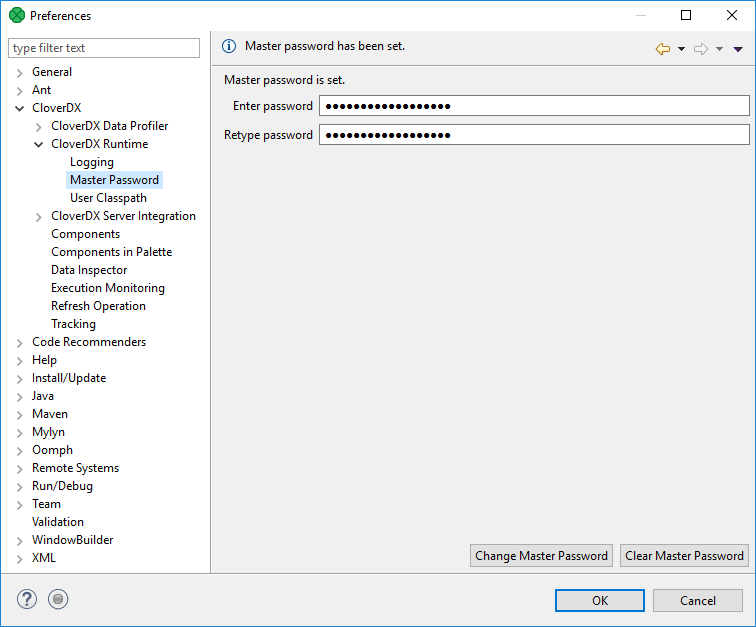
Task: Open the preferences view menu triangle
Action: click(738, 49)
